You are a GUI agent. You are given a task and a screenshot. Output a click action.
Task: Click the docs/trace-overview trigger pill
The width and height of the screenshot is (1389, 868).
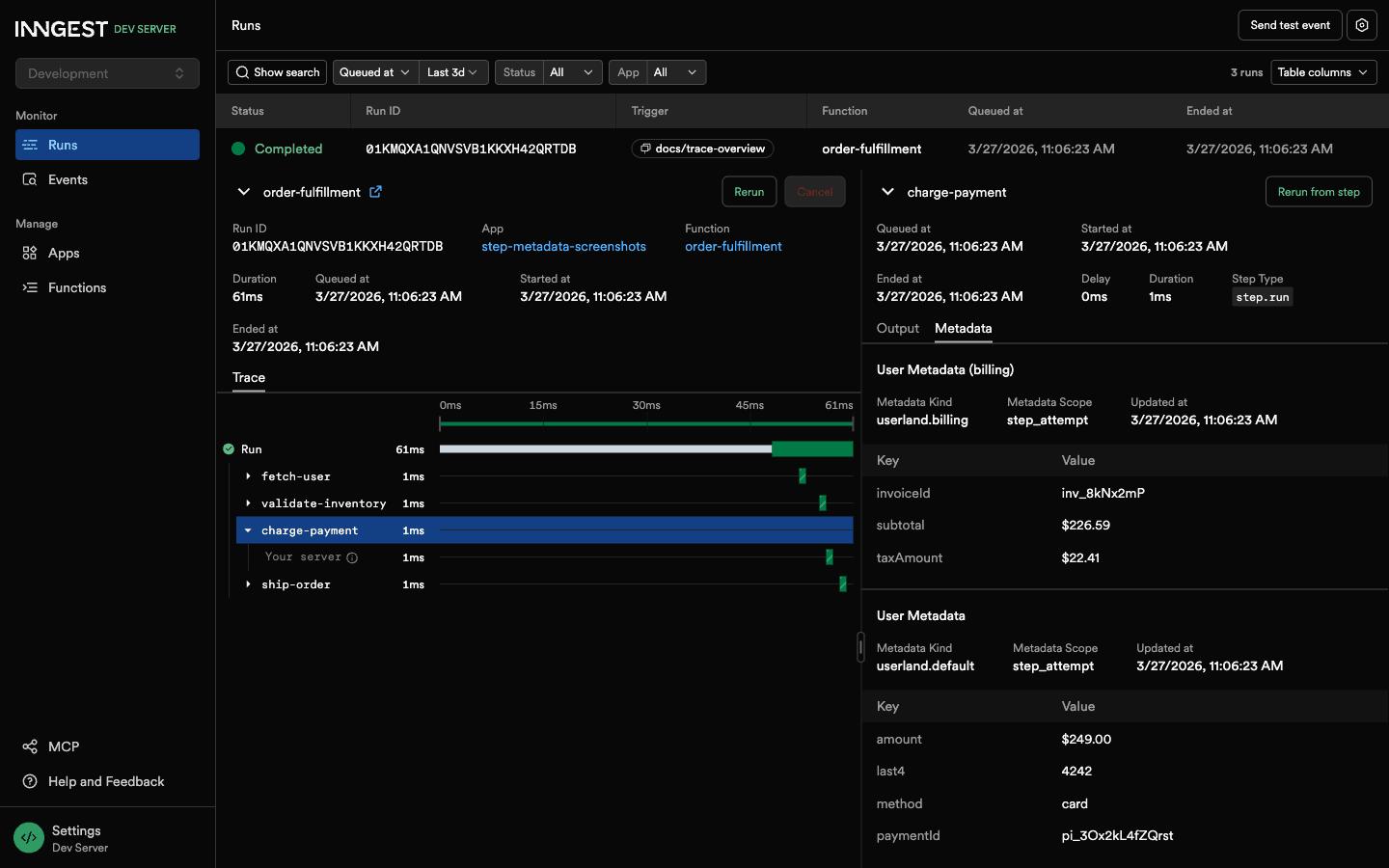click(x=702, y=149)
